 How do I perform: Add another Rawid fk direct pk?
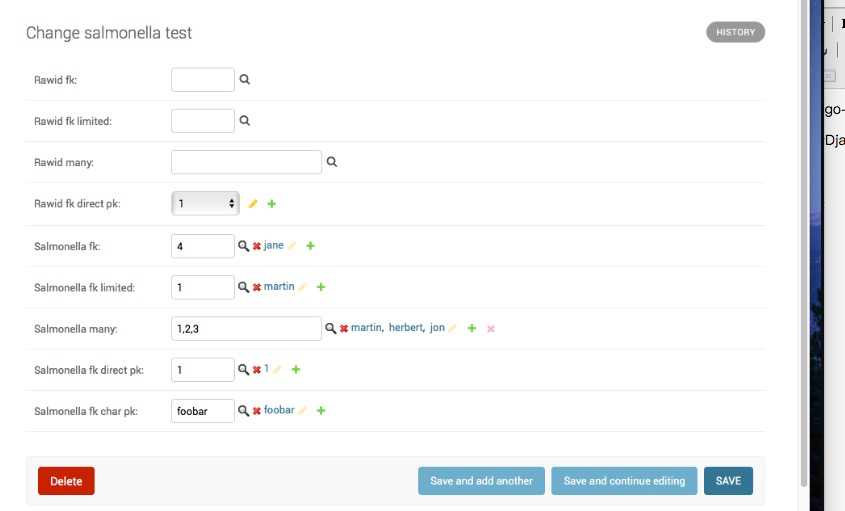click(x=272, y=204)
